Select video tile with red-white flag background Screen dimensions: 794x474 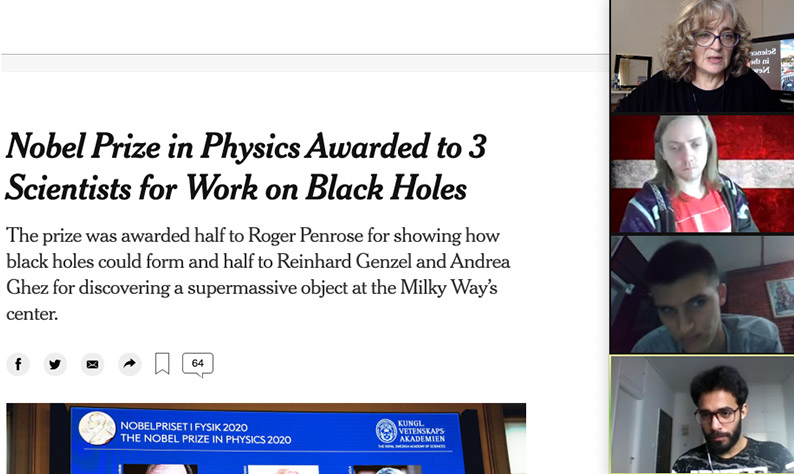coord(702,174)
